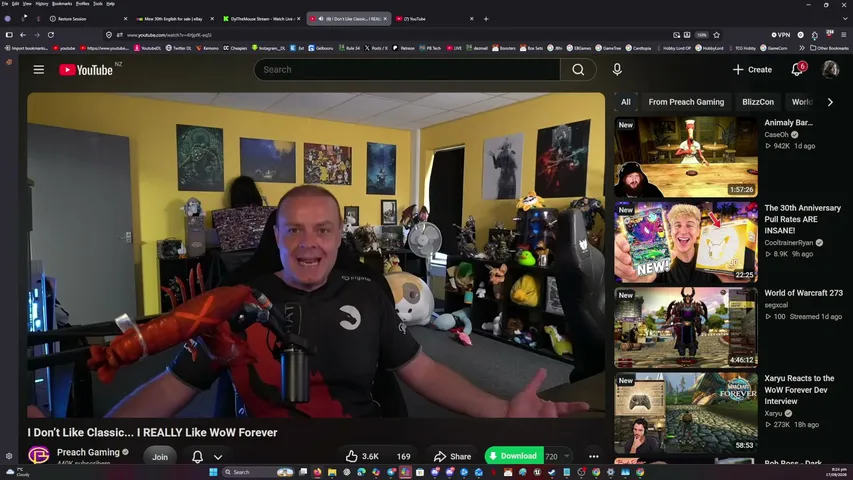Open Preach Gaming channel avatar
This screenshot has height=480, width=853.
(x=39, y=455)
